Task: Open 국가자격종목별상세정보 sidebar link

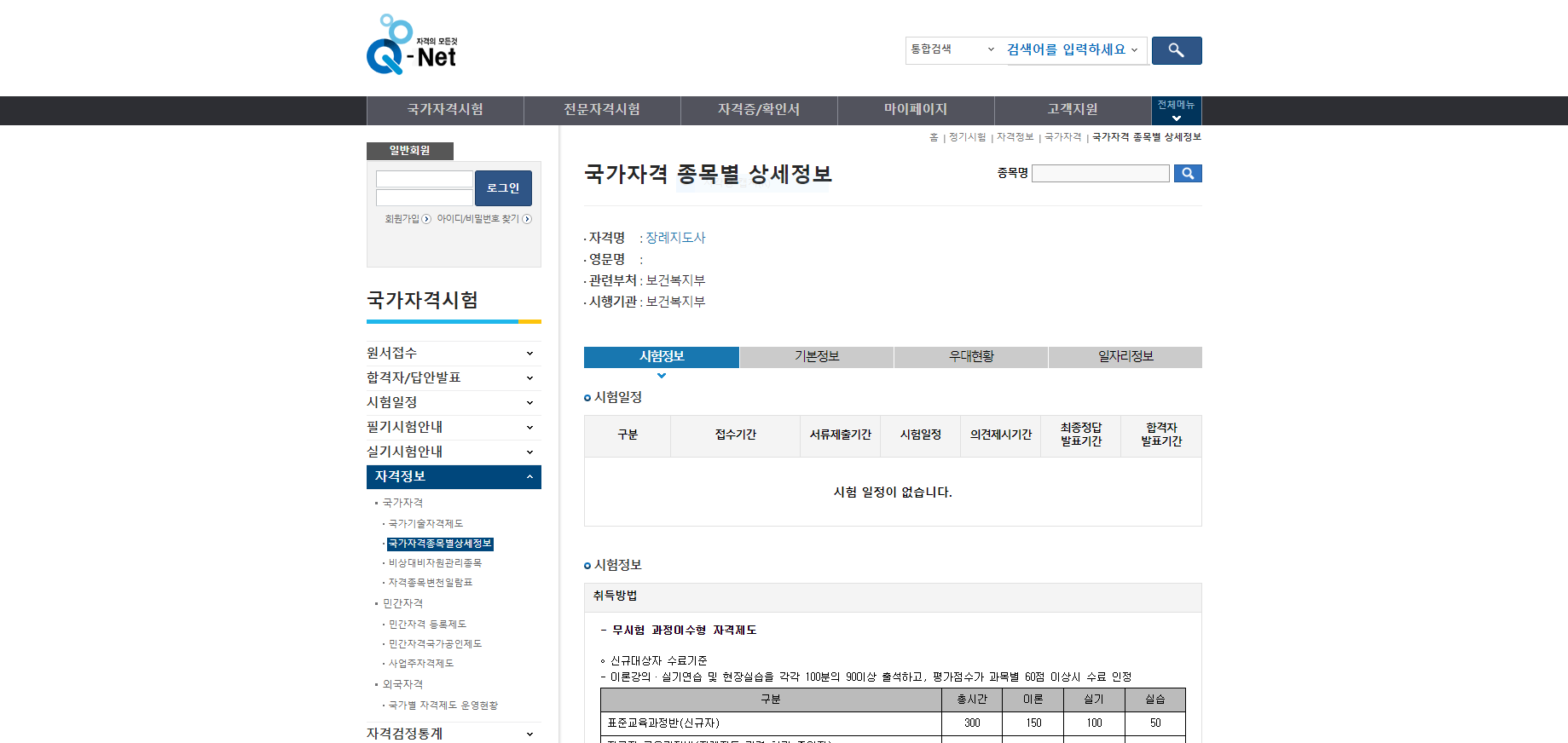Action: tap(440, 544)
